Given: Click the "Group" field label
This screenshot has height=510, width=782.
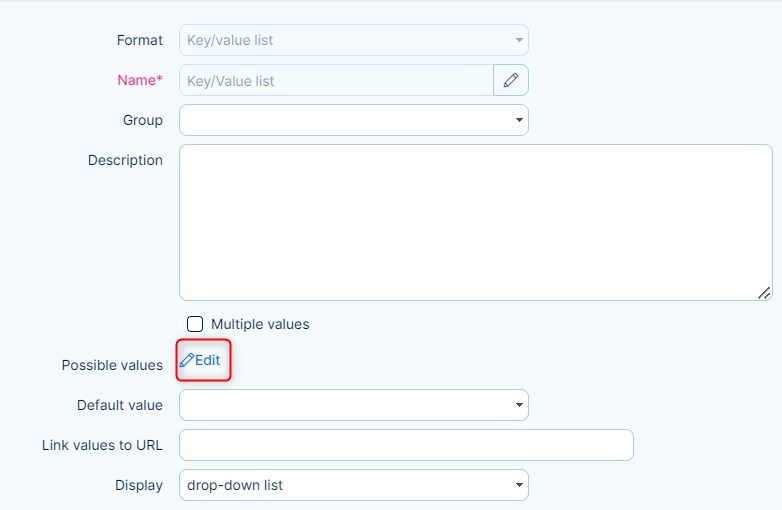Looking at the screenshot, I should click(142, 120).
